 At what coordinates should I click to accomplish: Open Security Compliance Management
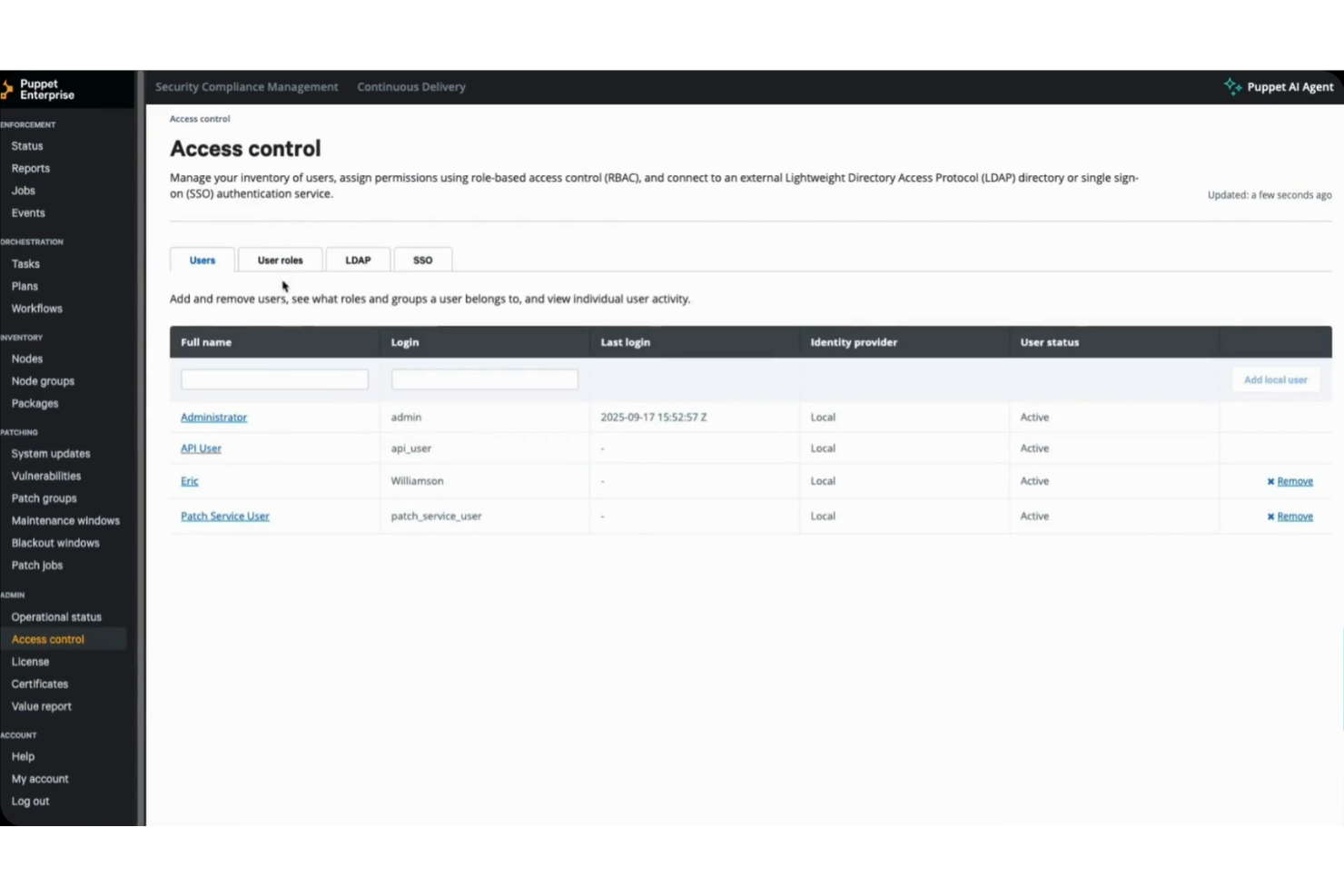246,86
